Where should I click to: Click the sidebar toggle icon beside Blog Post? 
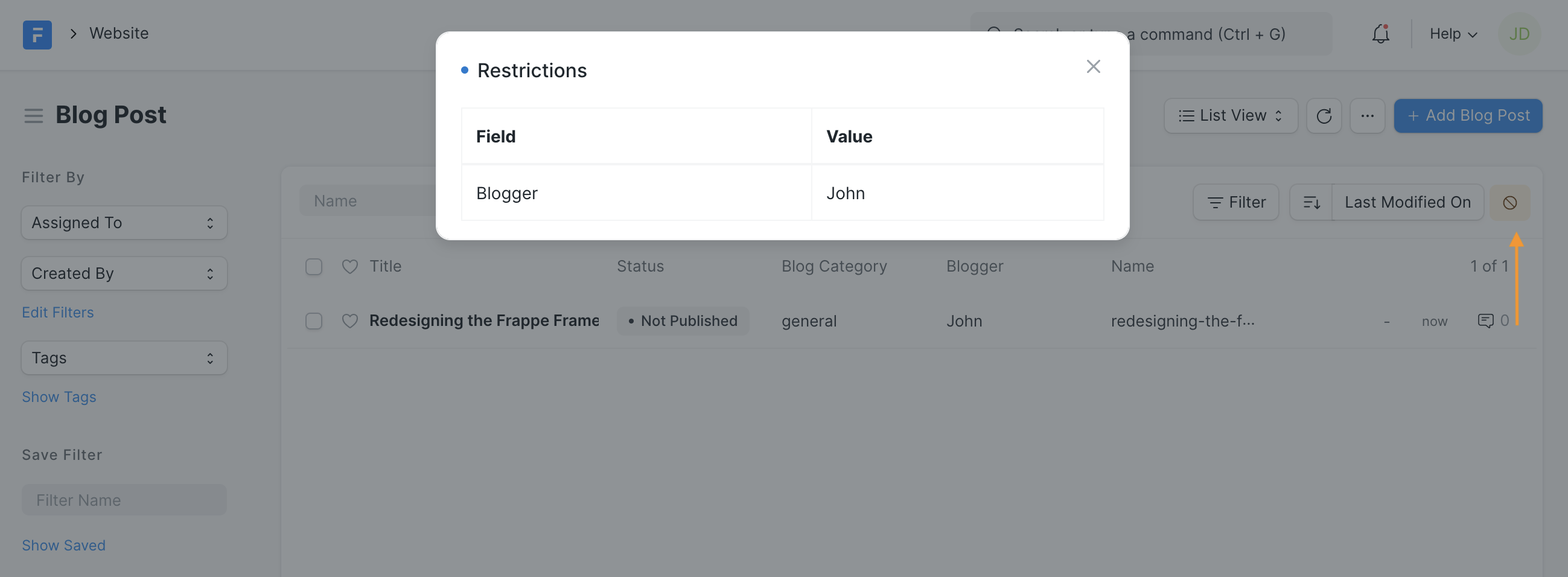(x=34, y=116)
